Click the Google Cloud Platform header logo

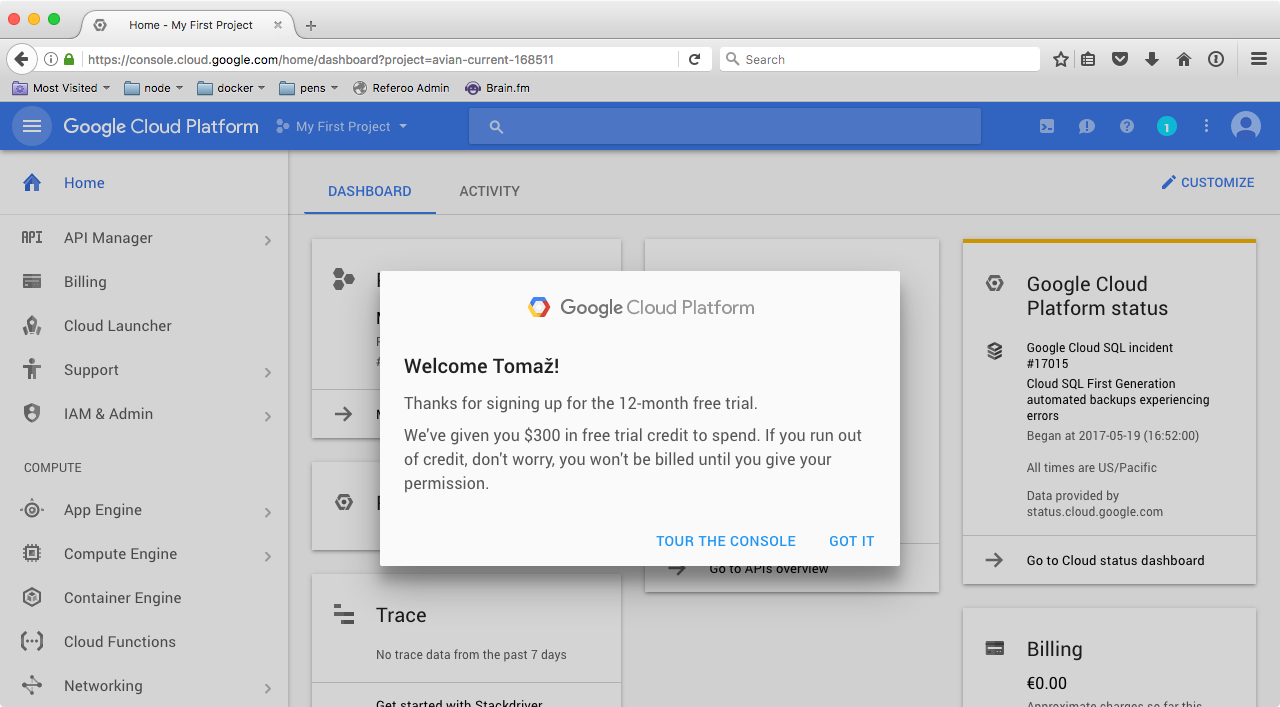161,126
